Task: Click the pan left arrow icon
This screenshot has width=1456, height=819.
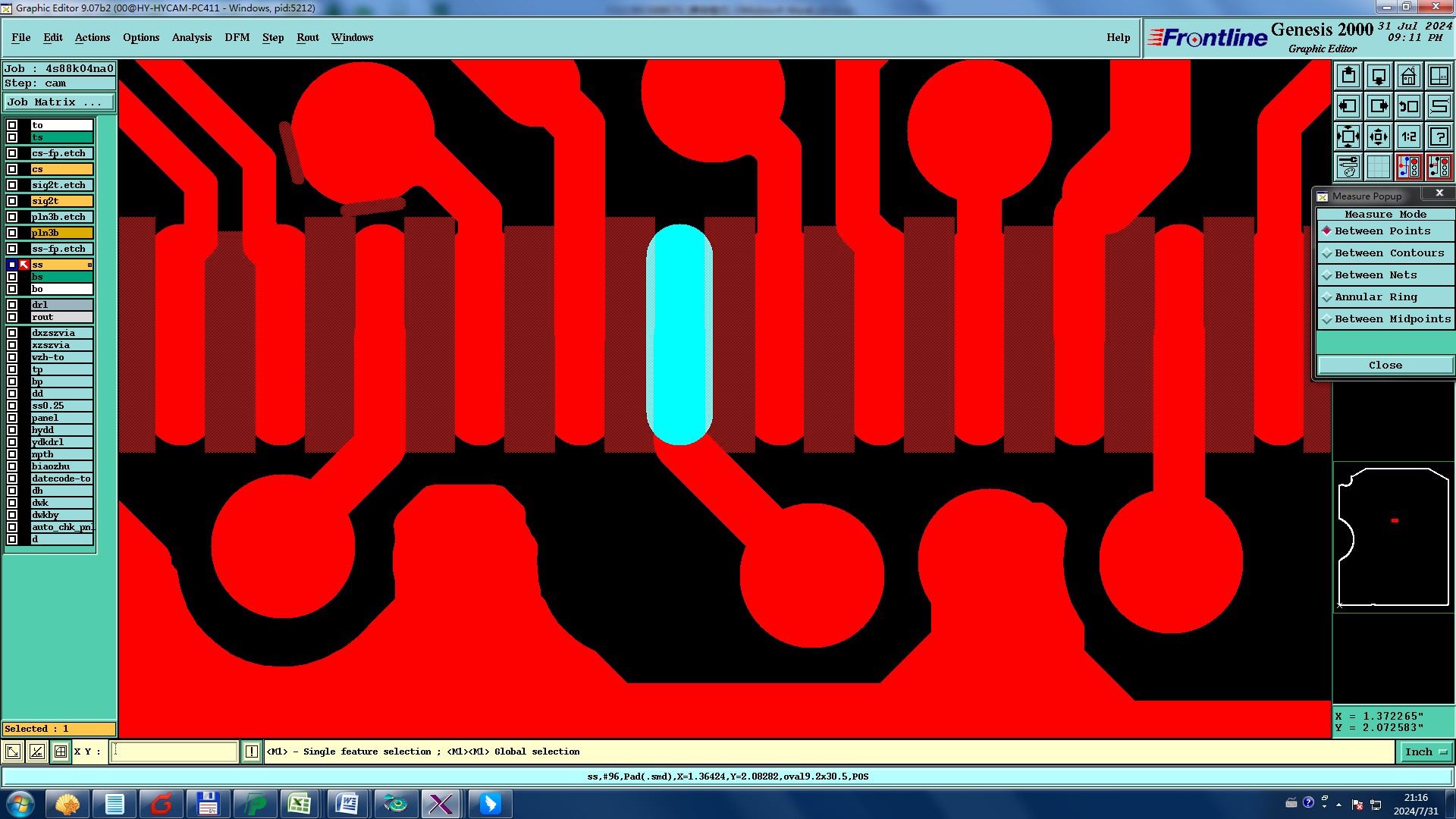Action: (1348, 106)
